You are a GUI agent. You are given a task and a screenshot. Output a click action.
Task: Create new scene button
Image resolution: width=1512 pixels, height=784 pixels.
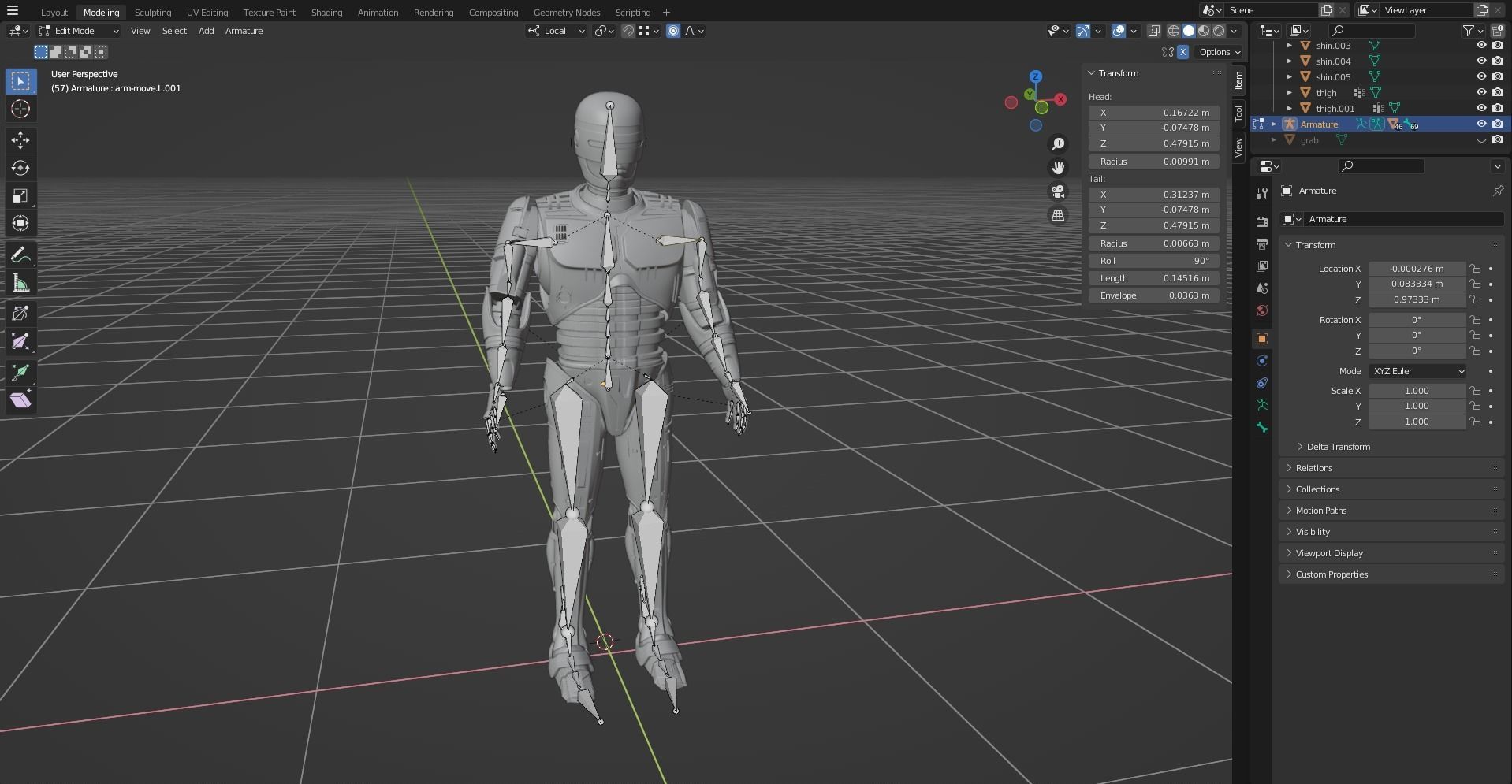click(1327, 10)
